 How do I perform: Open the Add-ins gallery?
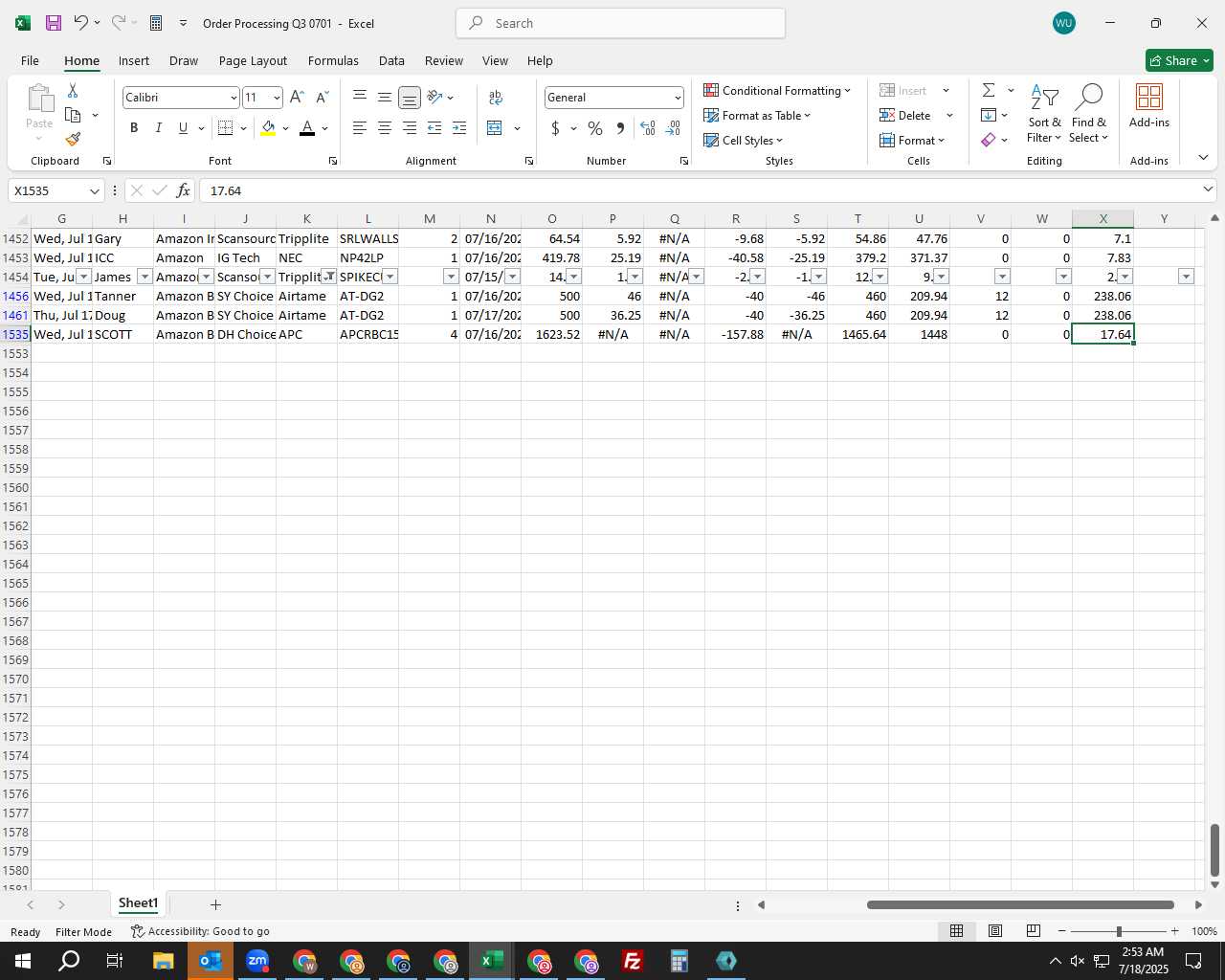coord(1149,106)
